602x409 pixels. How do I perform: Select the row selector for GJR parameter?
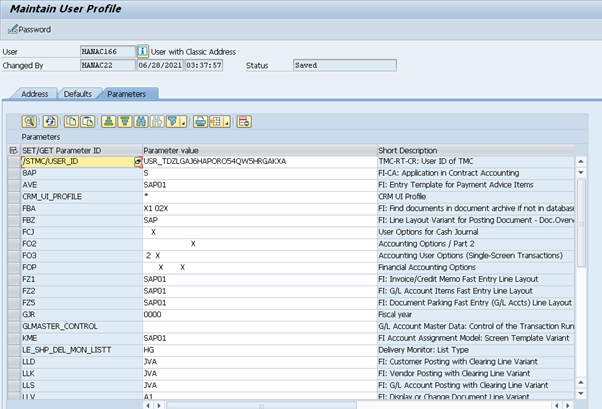[13, 313]
